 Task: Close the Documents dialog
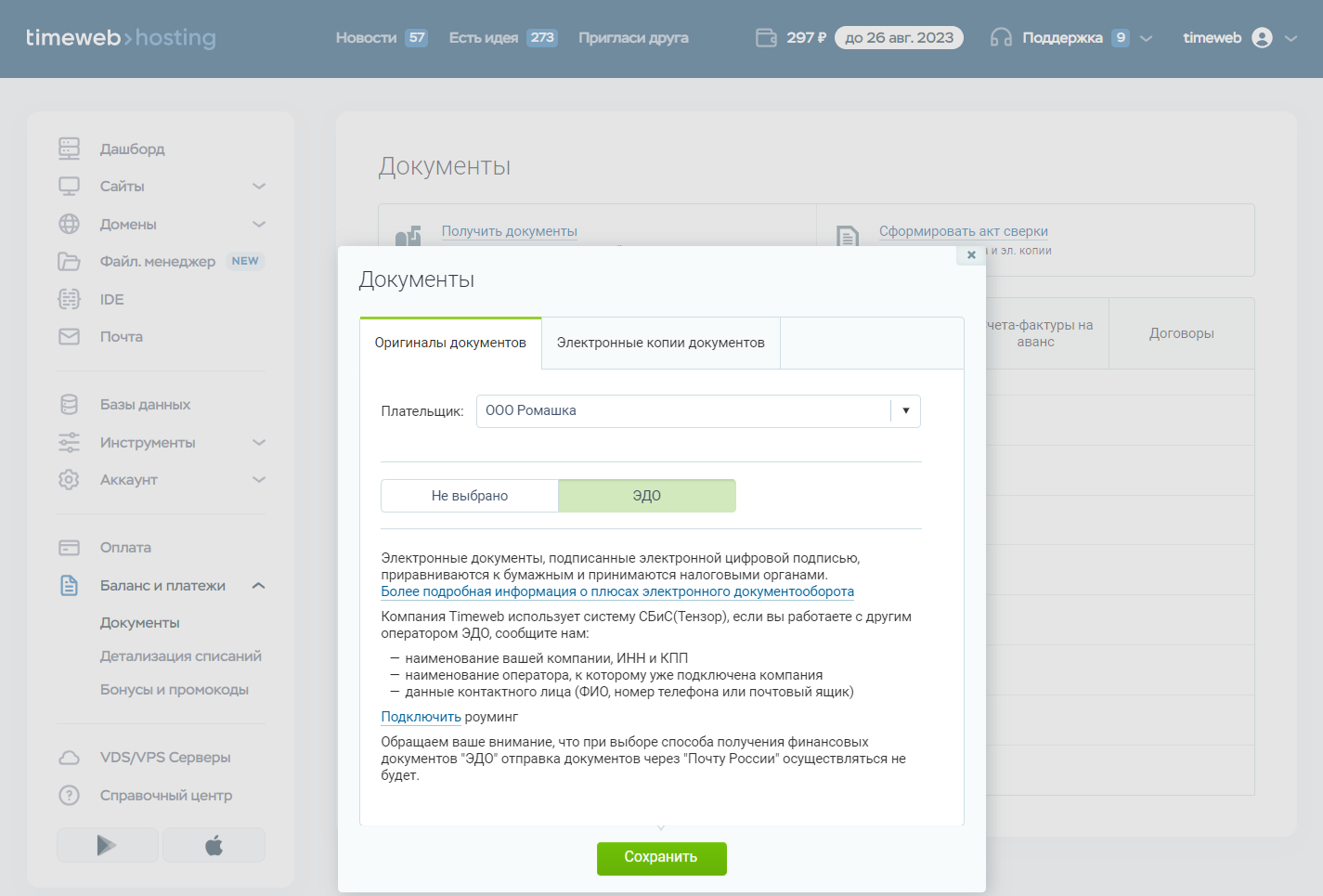point(971,255)
